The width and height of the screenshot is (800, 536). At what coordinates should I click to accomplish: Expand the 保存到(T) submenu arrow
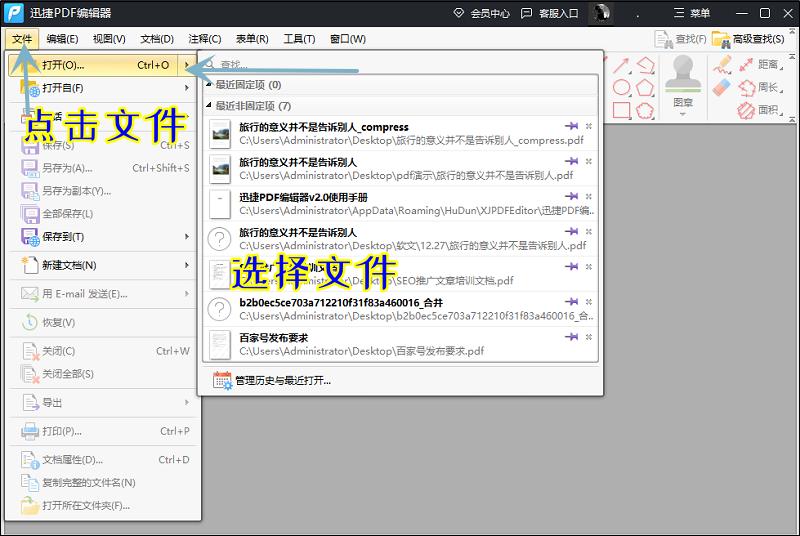187,237
